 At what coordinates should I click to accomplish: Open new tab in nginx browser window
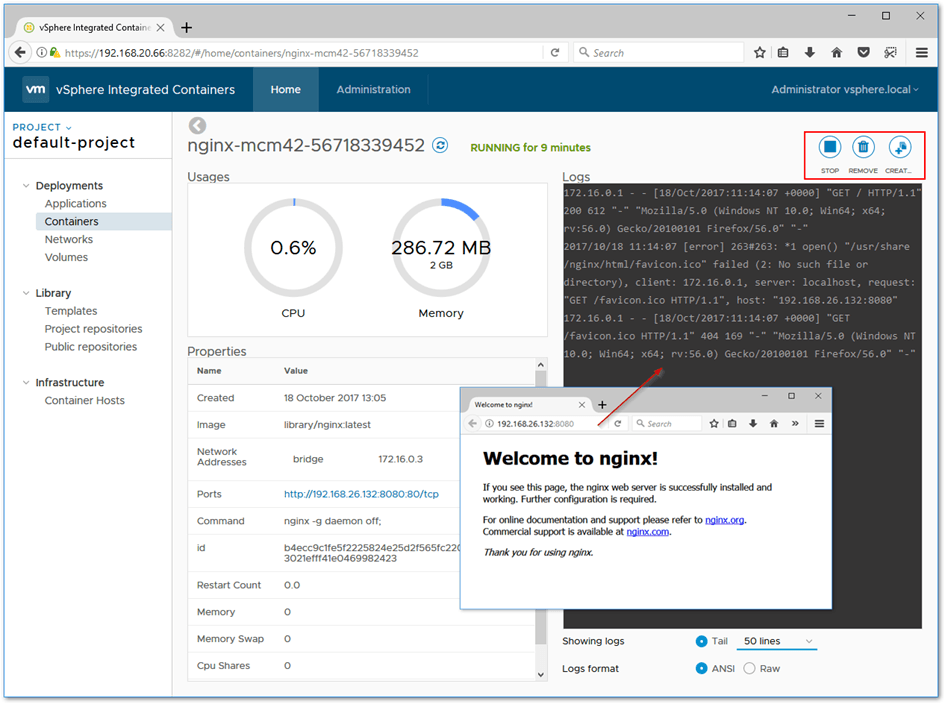pyautogui.click(x=602, y=404)
